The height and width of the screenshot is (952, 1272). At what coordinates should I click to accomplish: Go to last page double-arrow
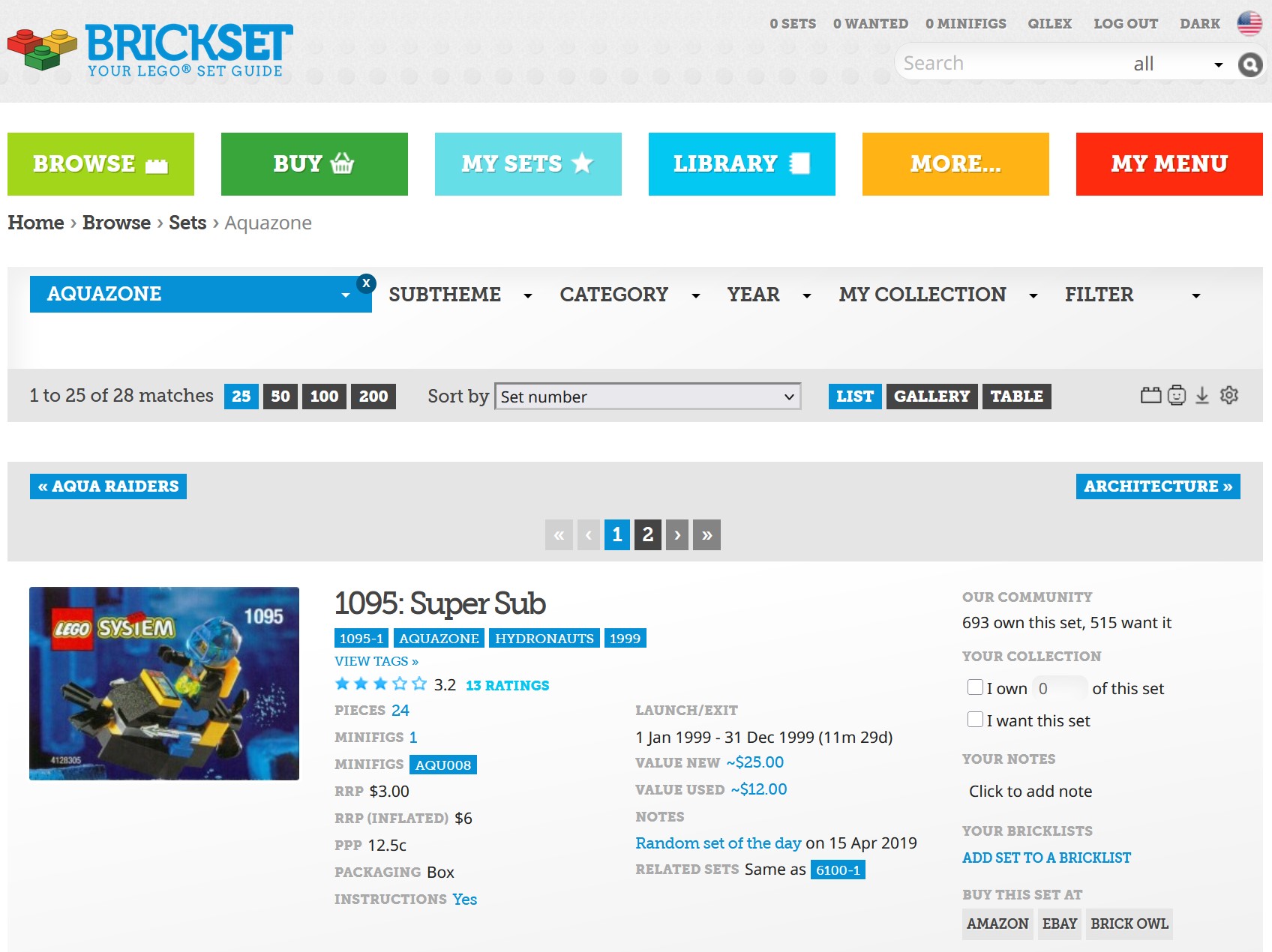coord(706,534)
